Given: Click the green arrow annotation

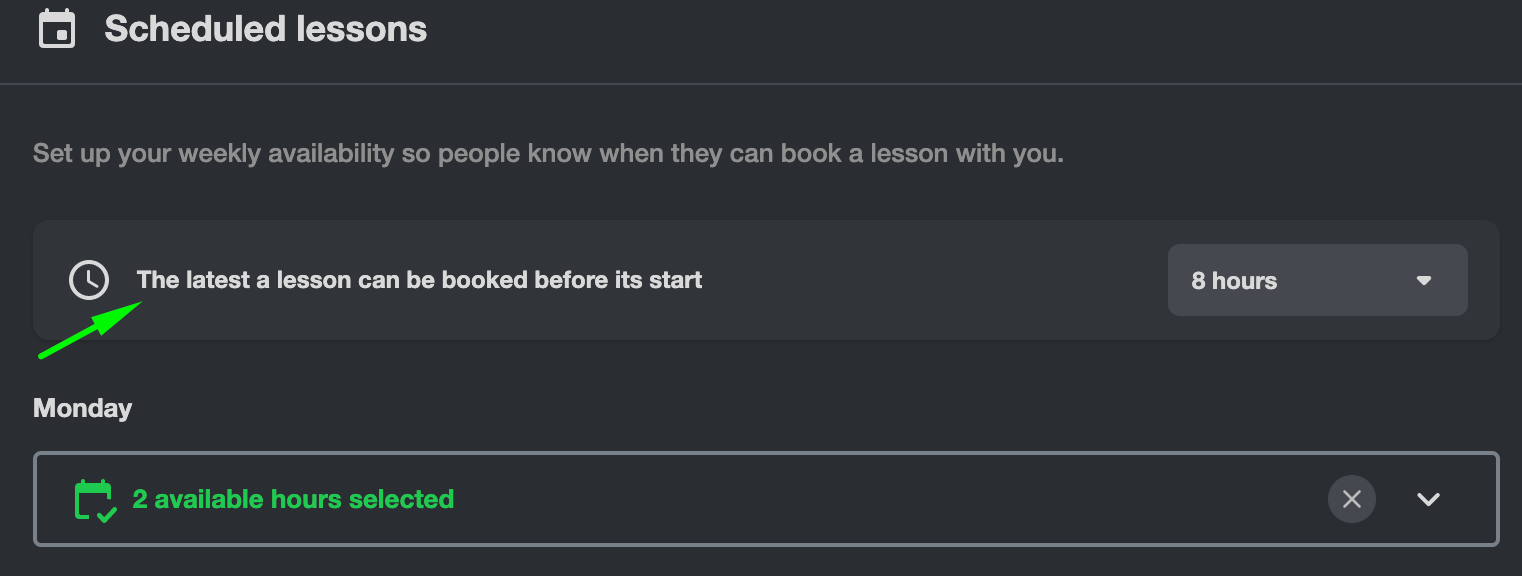Looking at the screenshot, I should (x=90, y=332).
